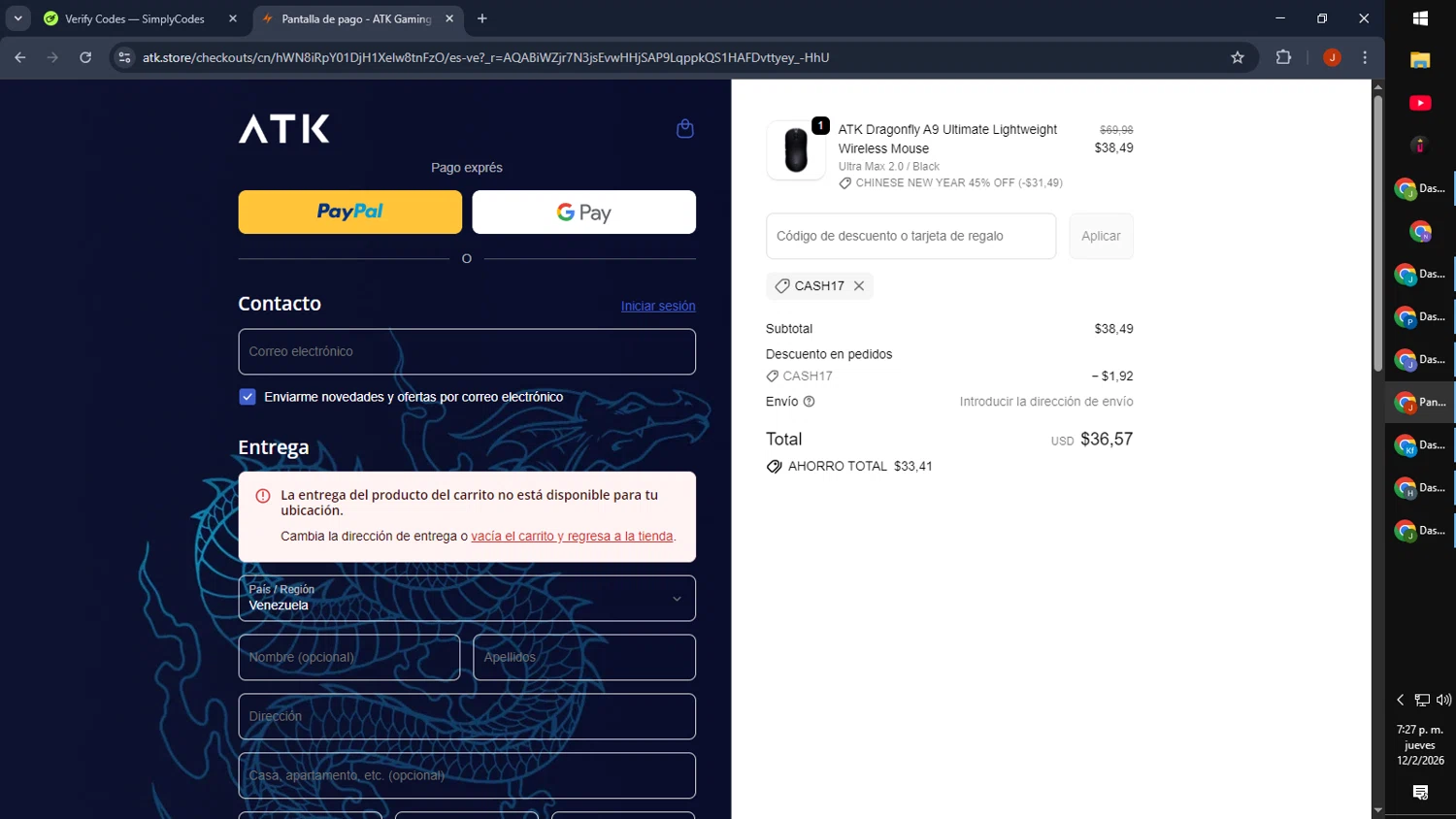The width and height of the screenshot is (1456, 819).
Task: Open YouTube app from taskbar
Action: [x=1420, y=103]
